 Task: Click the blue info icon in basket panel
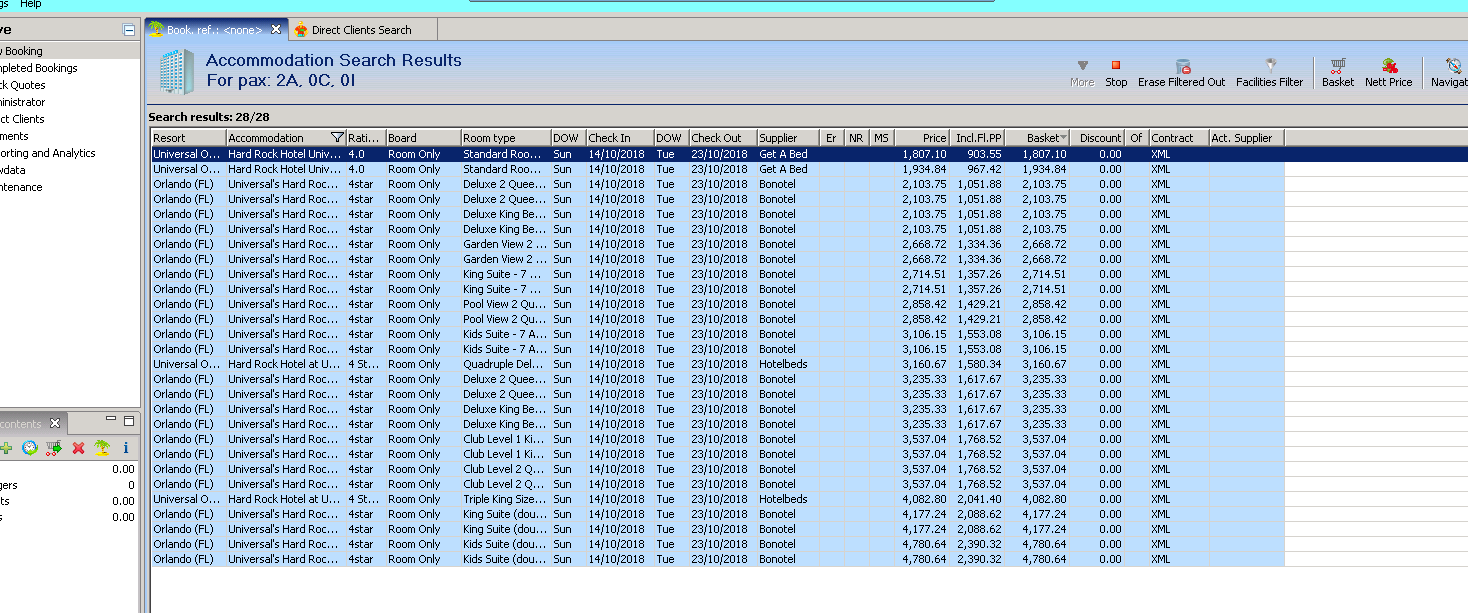[x=126, y=449]
